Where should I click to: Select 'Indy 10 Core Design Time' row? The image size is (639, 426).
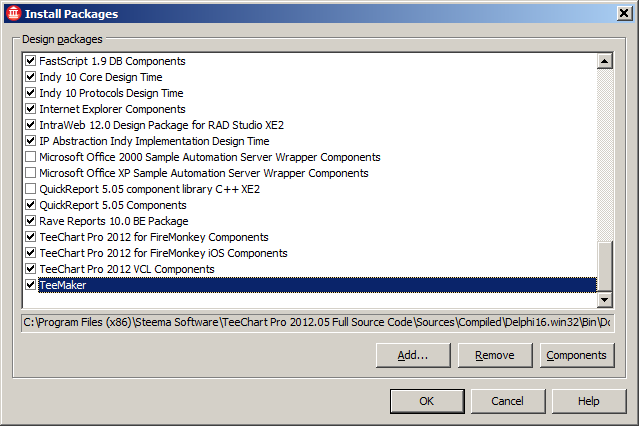tap(101, 77)
